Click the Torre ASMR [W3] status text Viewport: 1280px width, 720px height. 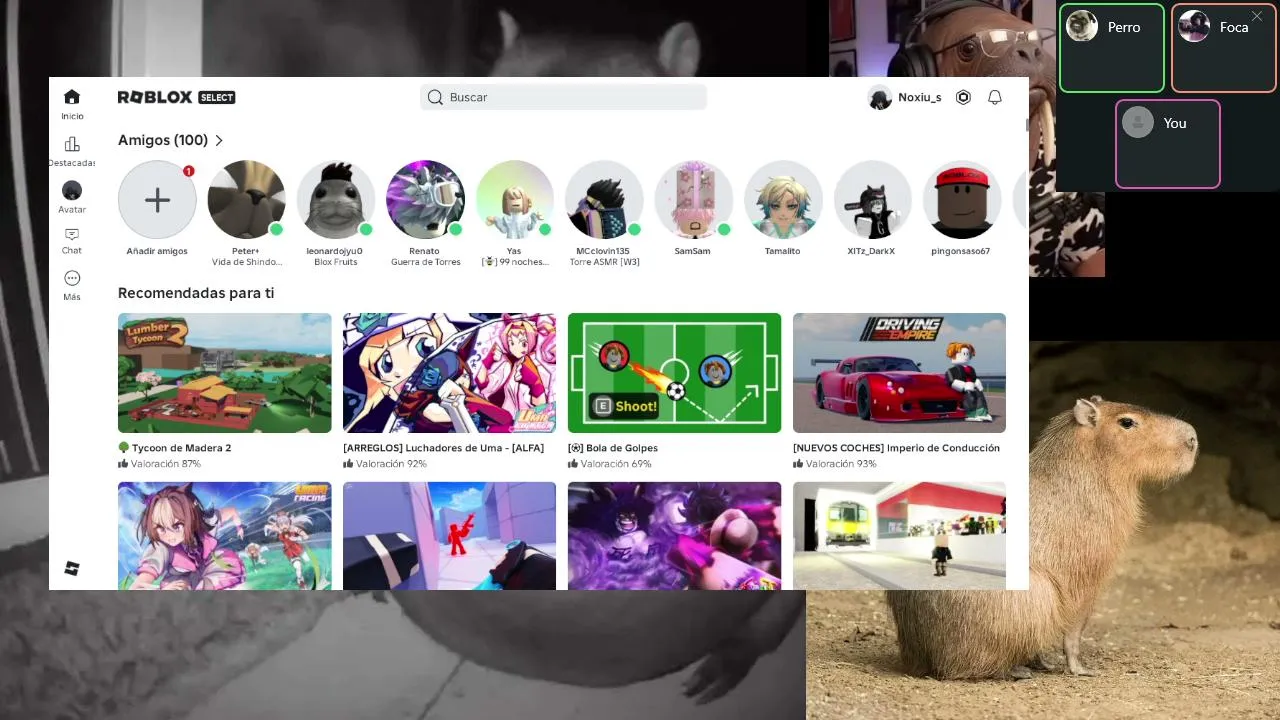604,262
